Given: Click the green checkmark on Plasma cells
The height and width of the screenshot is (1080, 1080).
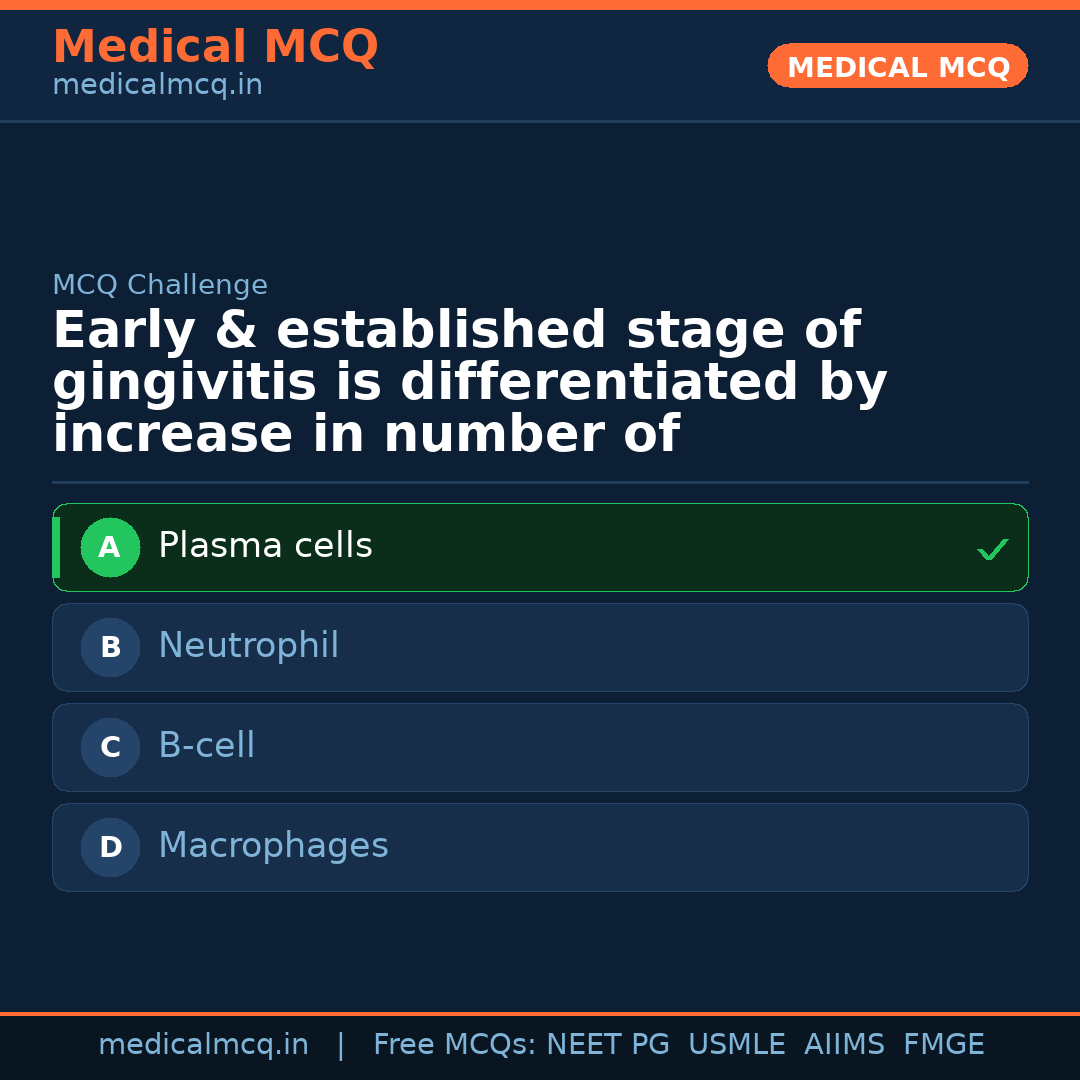Looking at the screenshot, I should tap(992, 549).
